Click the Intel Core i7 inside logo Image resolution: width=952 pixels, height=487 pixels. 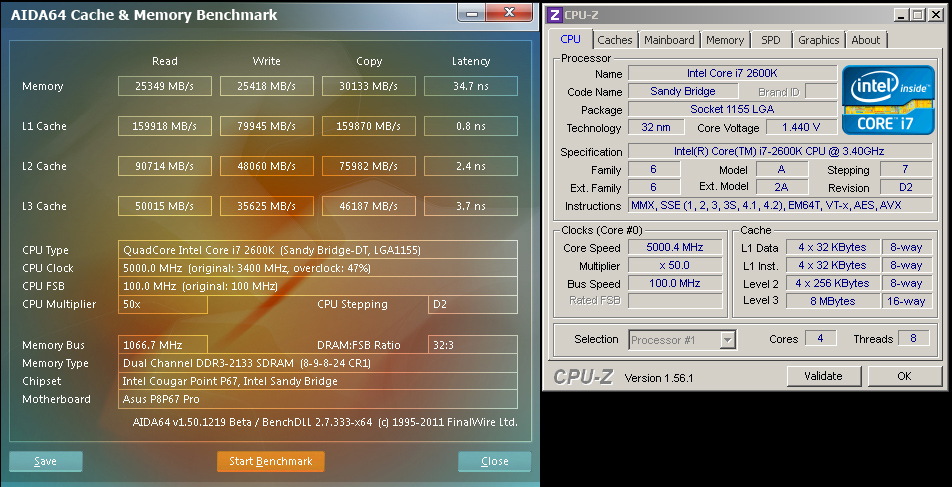(887, 100)
